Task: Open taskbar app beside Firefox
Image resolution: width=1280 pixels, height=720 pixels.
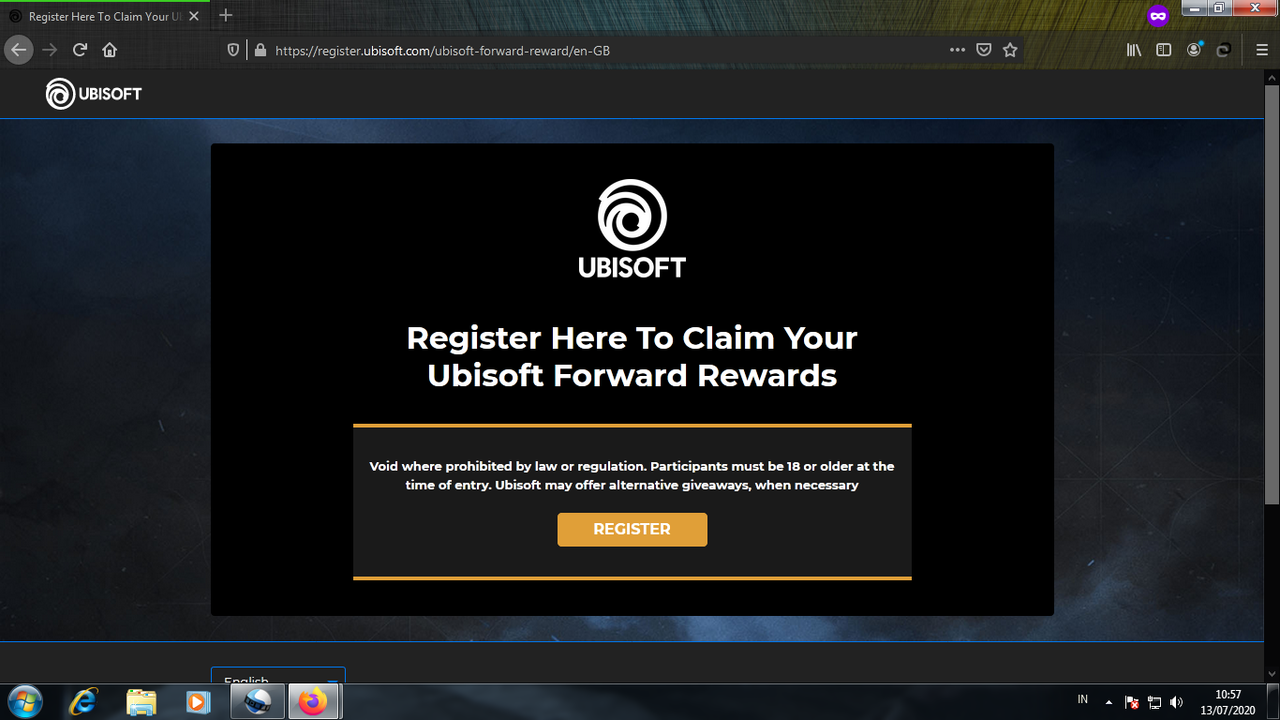Action: pos(257,702)
